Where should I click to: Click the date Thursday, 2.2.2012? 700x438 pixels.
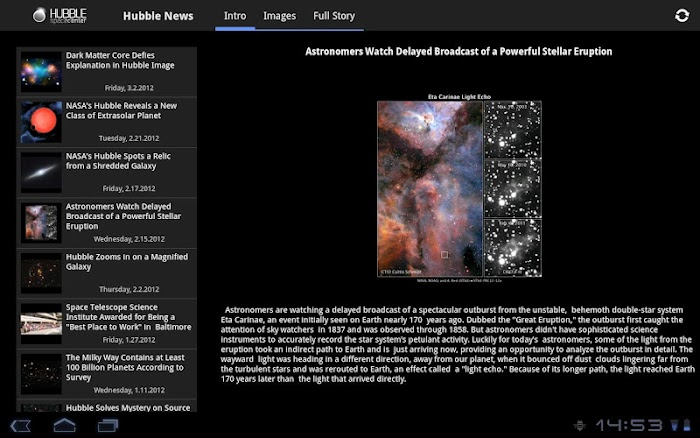pyautogui.click(x=129, y=289)
